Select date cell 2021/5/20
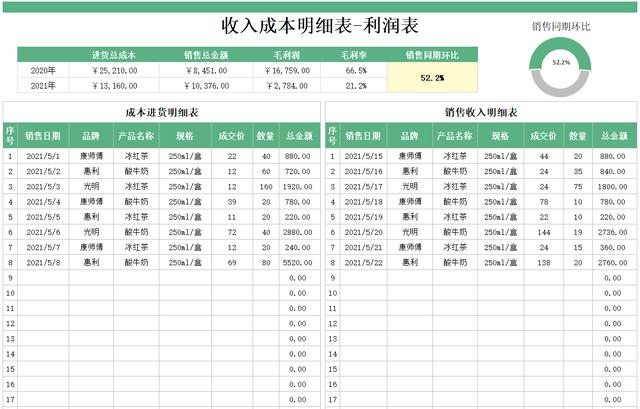Viewport: 640px width, 409px height. tap(363, 232)
